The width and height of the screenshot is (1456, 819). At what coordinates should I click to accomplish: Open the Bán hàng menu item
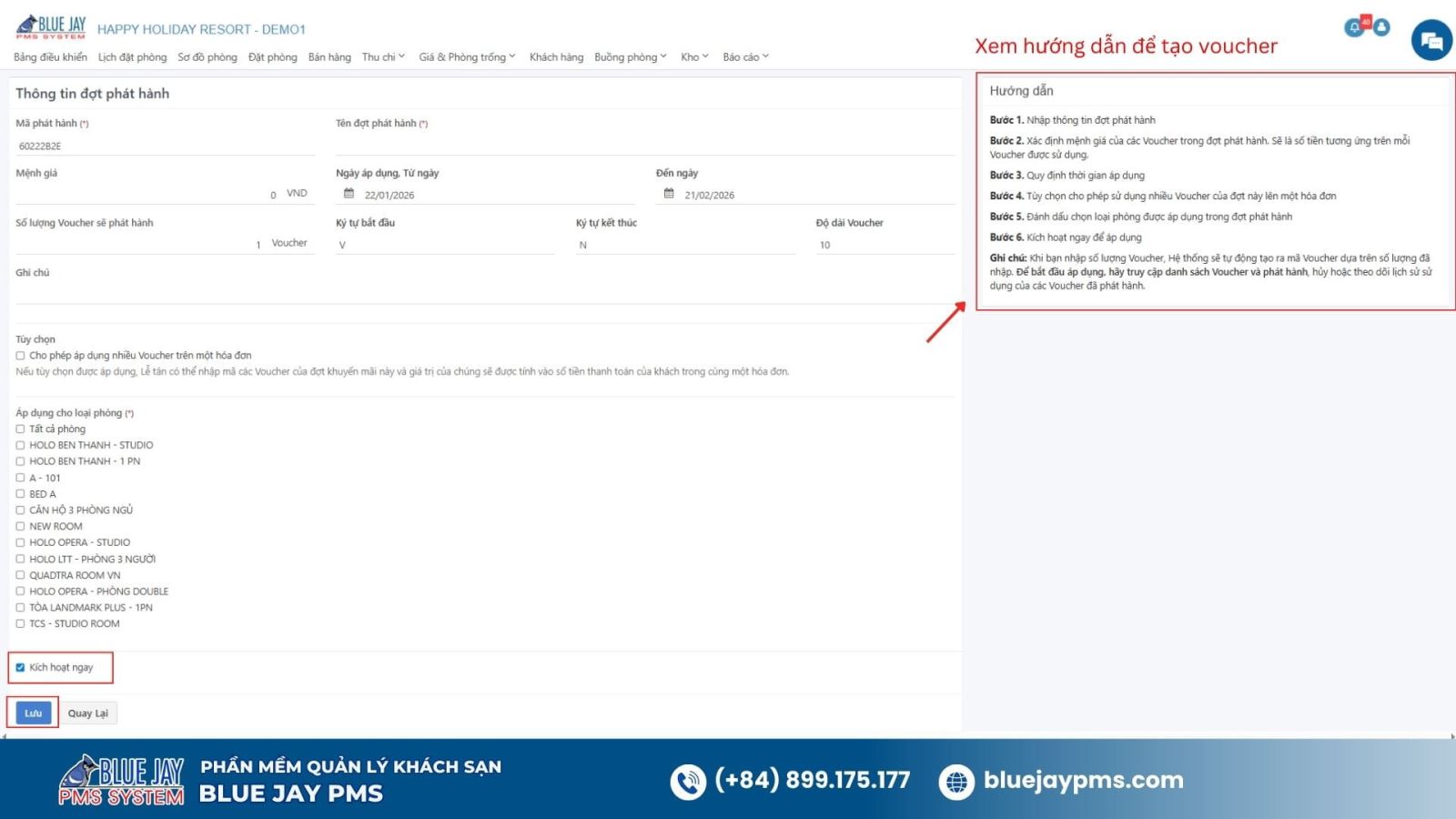pos(329,56)
